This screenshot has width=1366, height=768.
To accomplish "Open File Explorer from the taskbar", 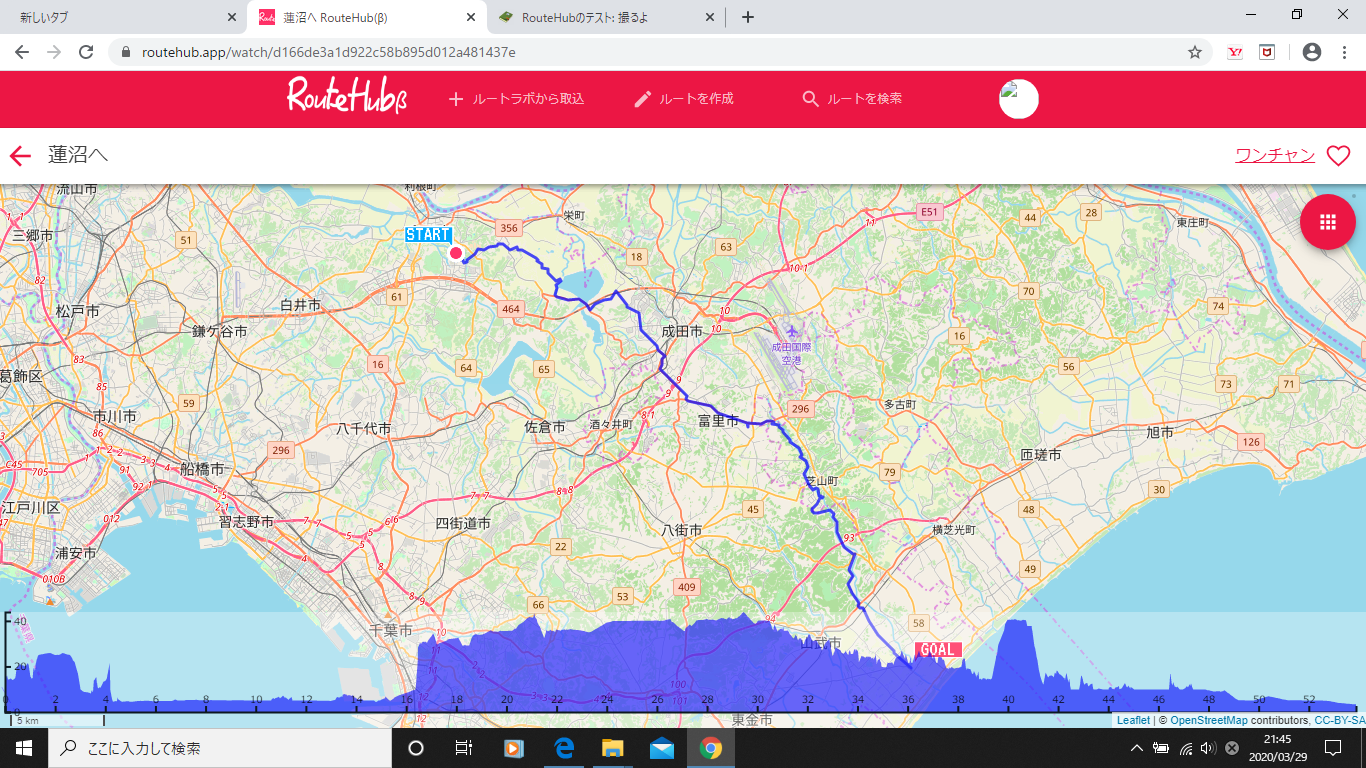I will [x=612, y=747].
